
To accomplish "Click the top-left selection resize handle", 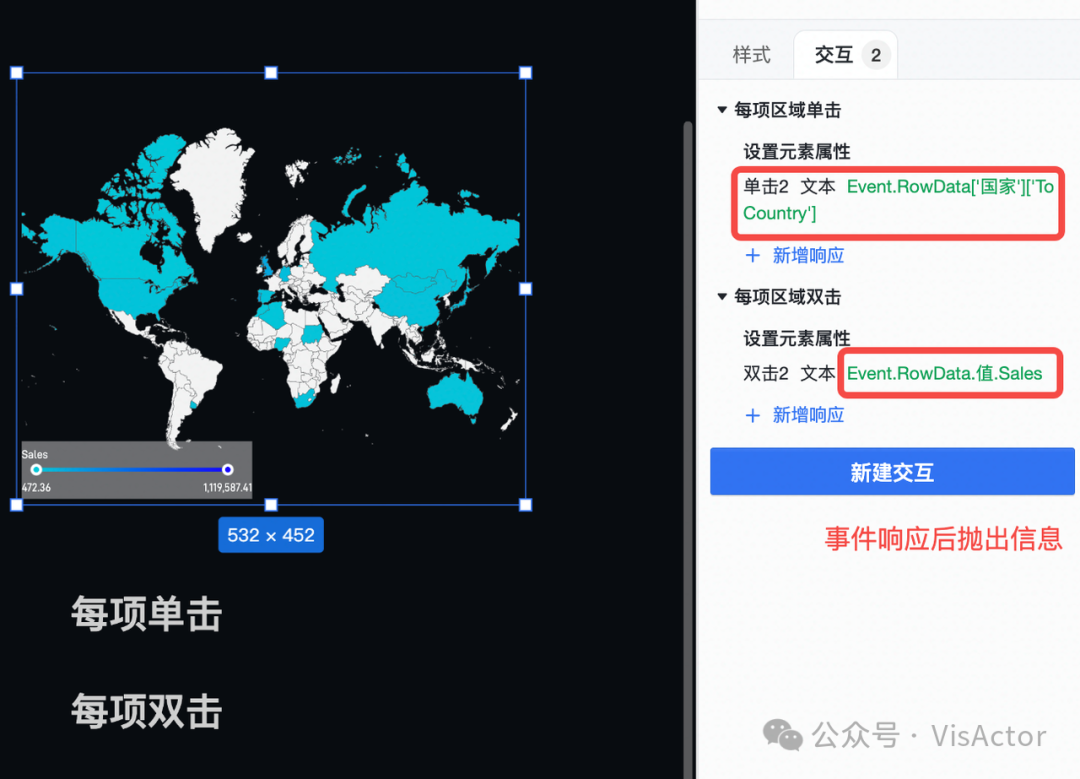I will (17, 73).
